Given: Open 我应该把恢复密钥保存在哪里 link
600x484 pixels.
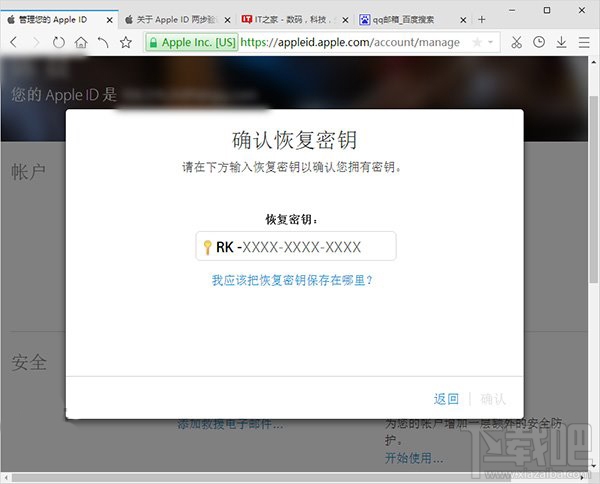Looking at the screenshot, I should (292, 280).
